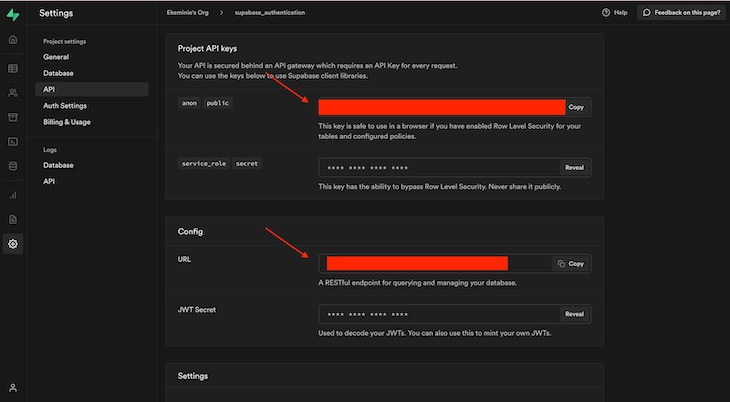Click the Help button in header
Image resolution: width=730 pixels, height=402 pixels.
point(615,12)
